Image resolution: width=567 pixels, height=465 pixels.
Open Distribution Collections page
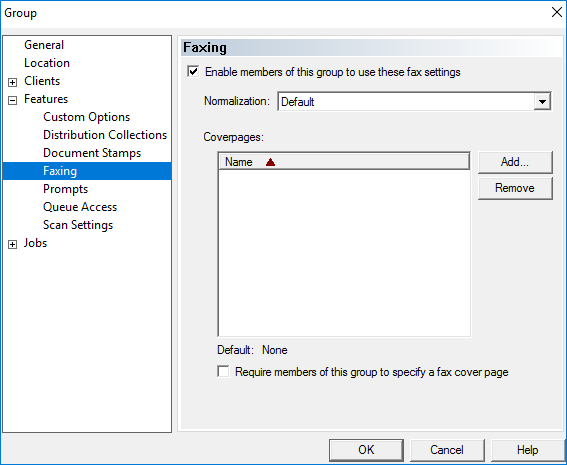105,135
